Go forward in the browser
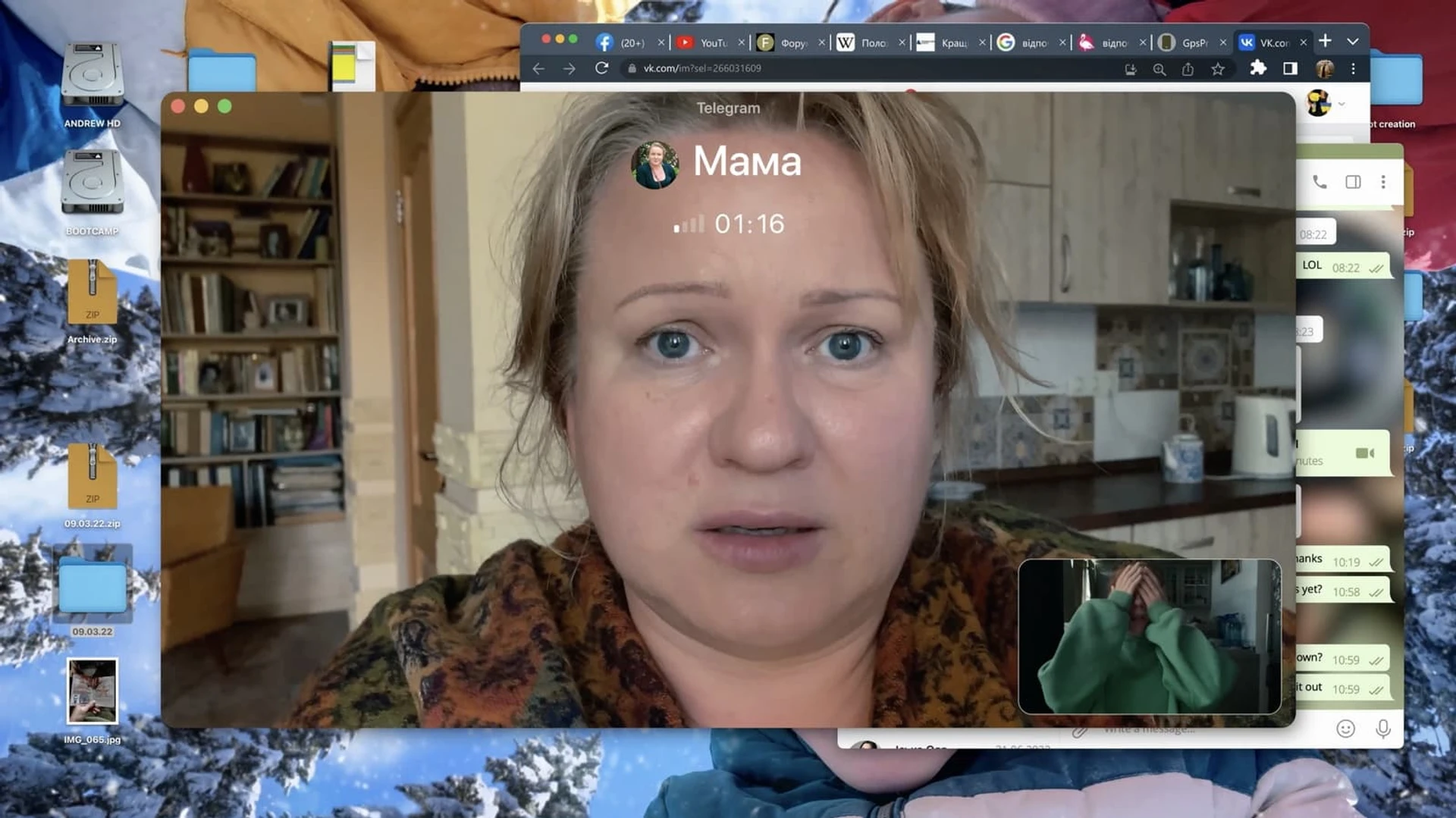This screenshot has width=1456, height=818. tap(569, 68)
